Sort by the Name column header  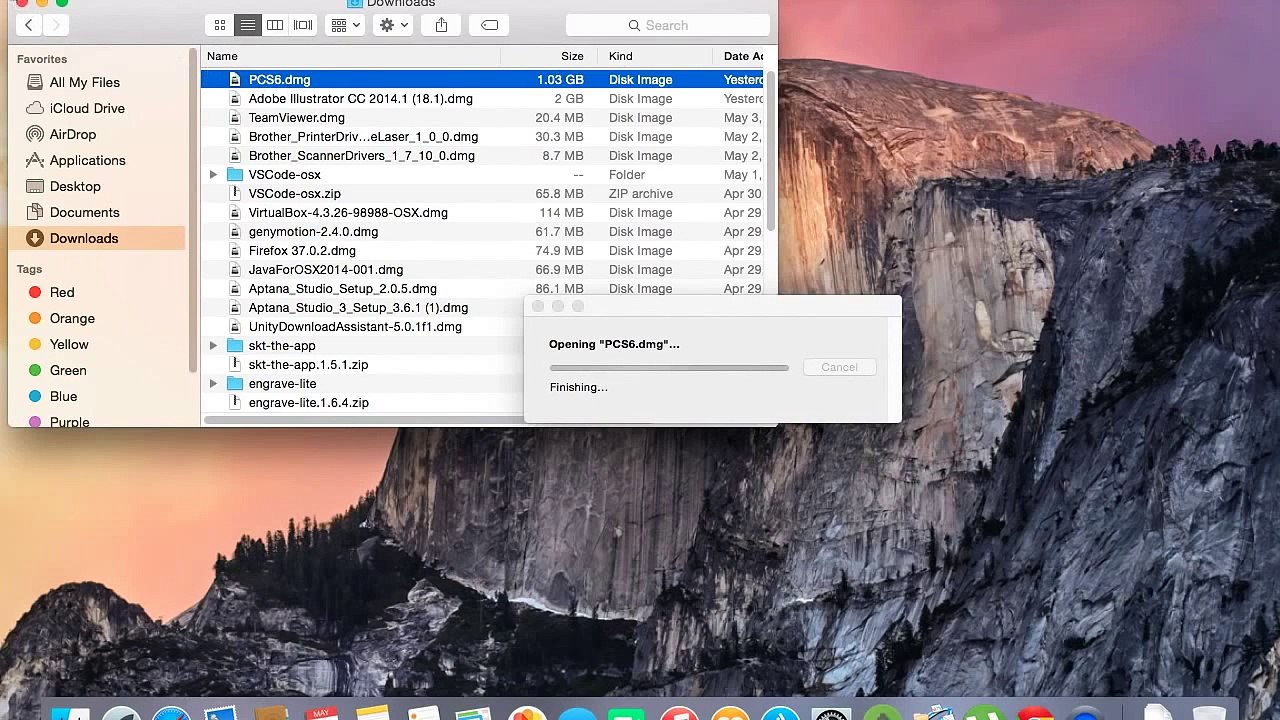(x=350, y=56)
